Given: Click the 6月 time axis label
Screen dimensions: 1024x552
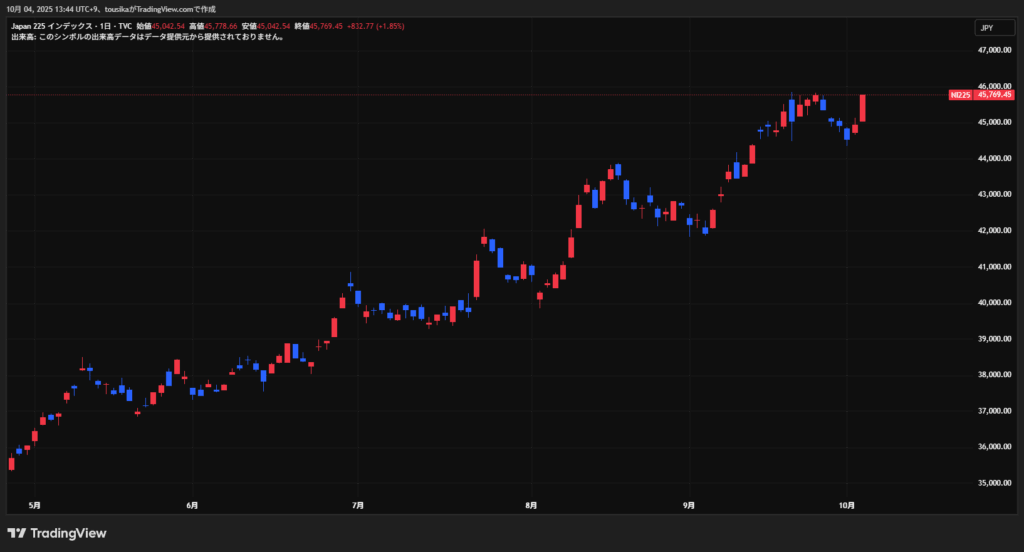Looking at the screenshot, I should 192,506.
